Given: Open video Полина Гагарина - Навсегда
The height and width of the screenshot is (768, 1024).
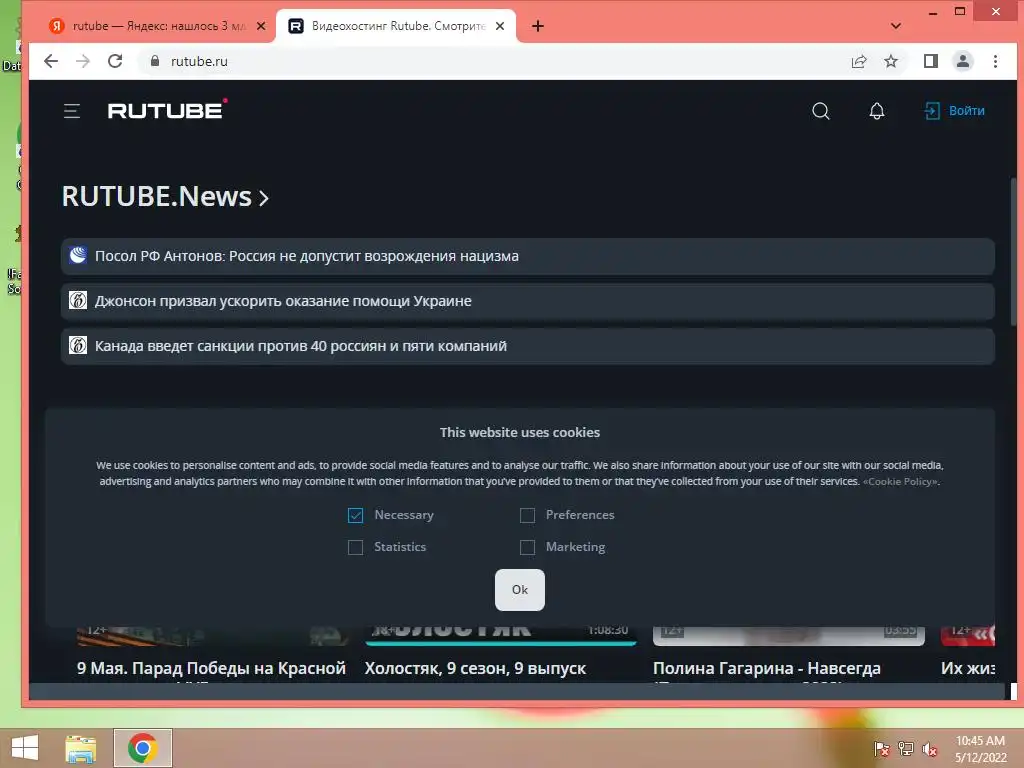Looking at the screenshot, I should coord(767,668).
